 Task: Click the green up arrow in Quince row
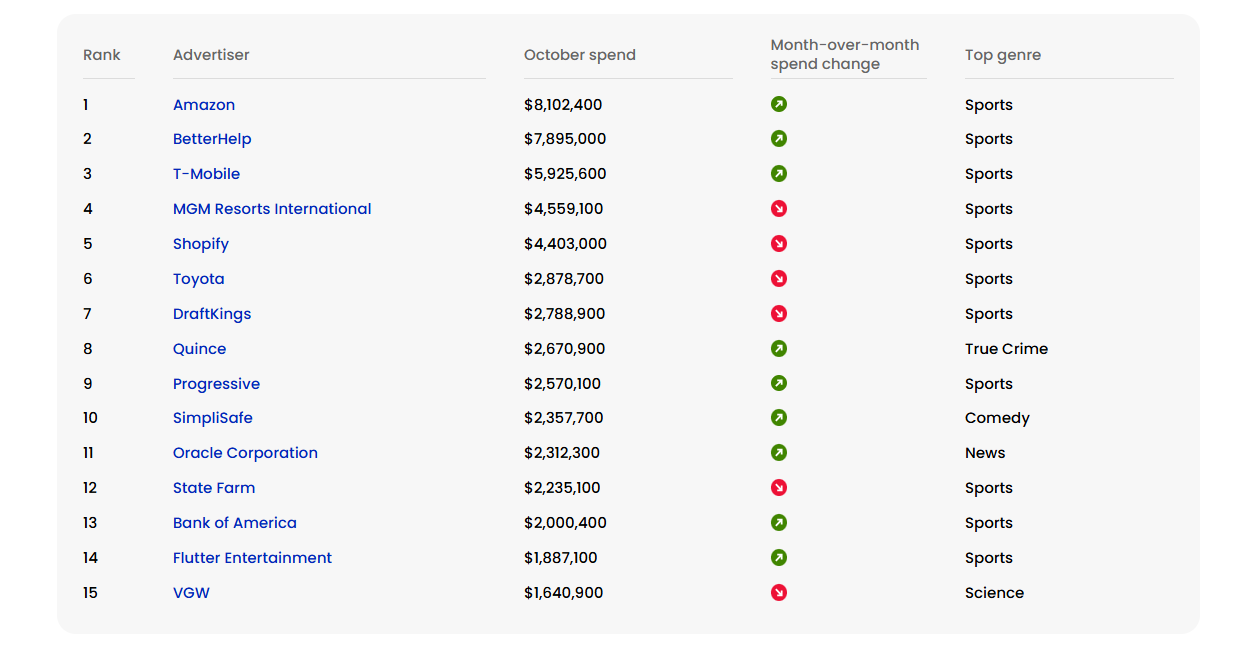(779, 348)
